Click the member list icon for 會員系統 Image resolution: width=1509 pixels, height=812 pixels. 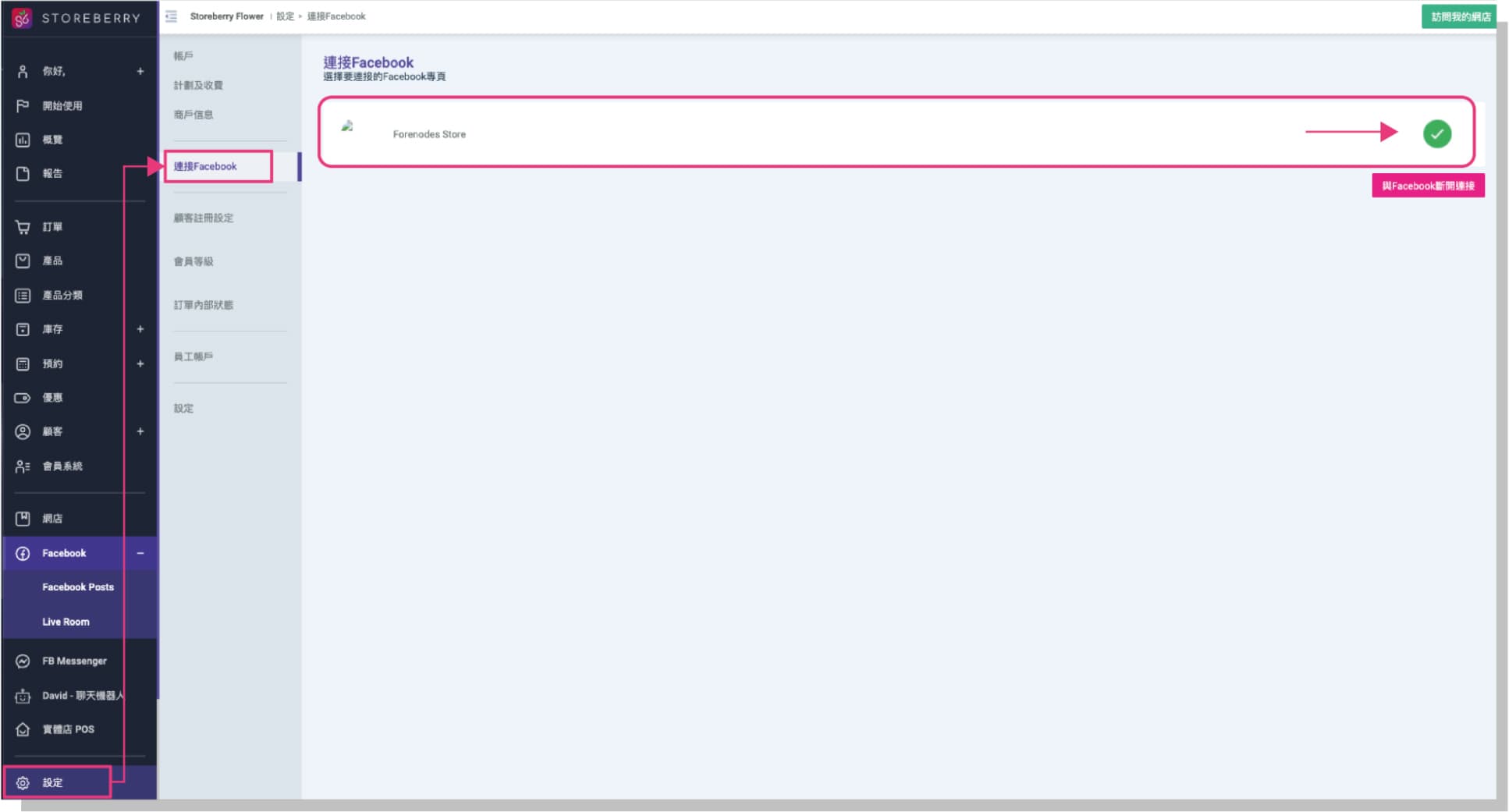coord(23,466)
